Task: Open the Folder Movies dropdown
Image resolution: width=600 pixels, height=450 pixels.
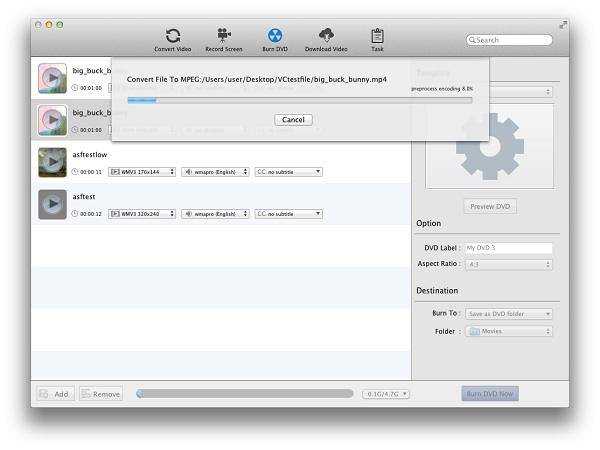Action: pyautogui.click(x=509, y=331)
